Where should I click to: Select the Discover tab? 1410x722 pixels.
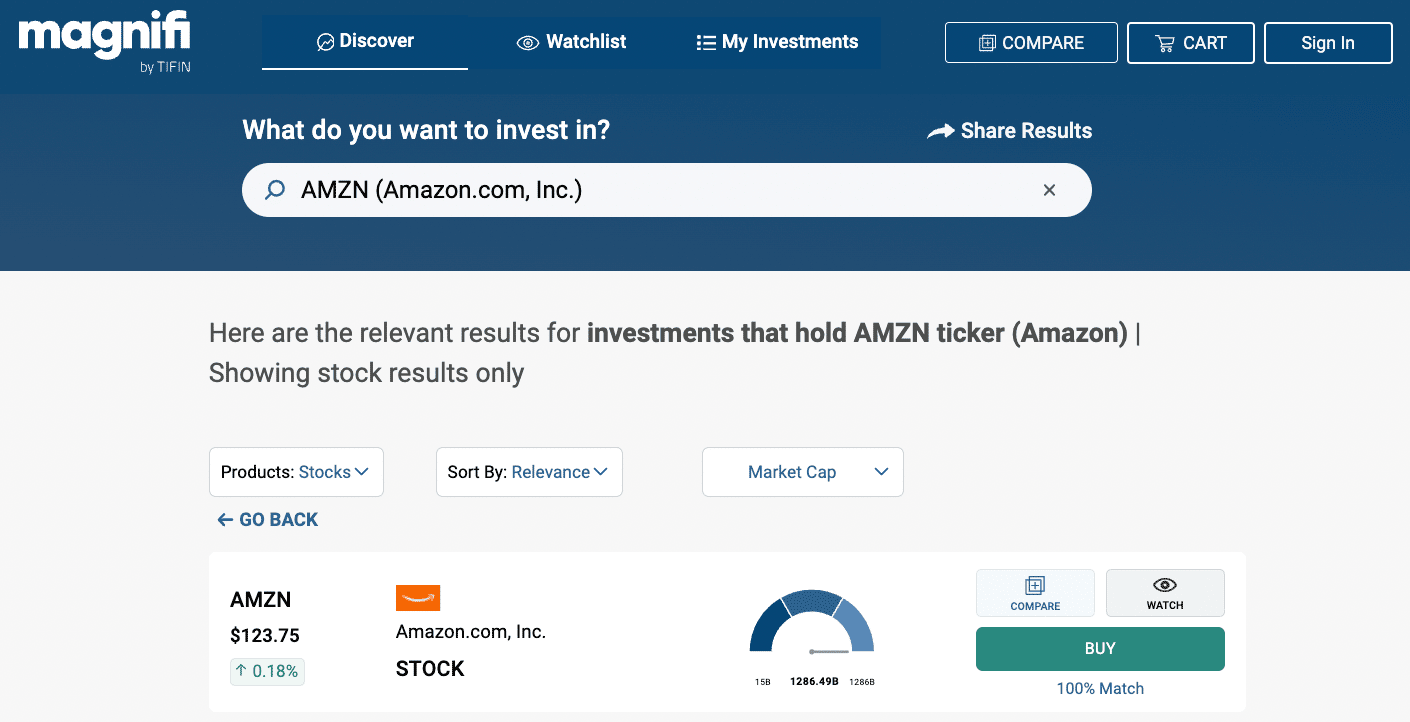pyautogui.click(x=365, y=42)
